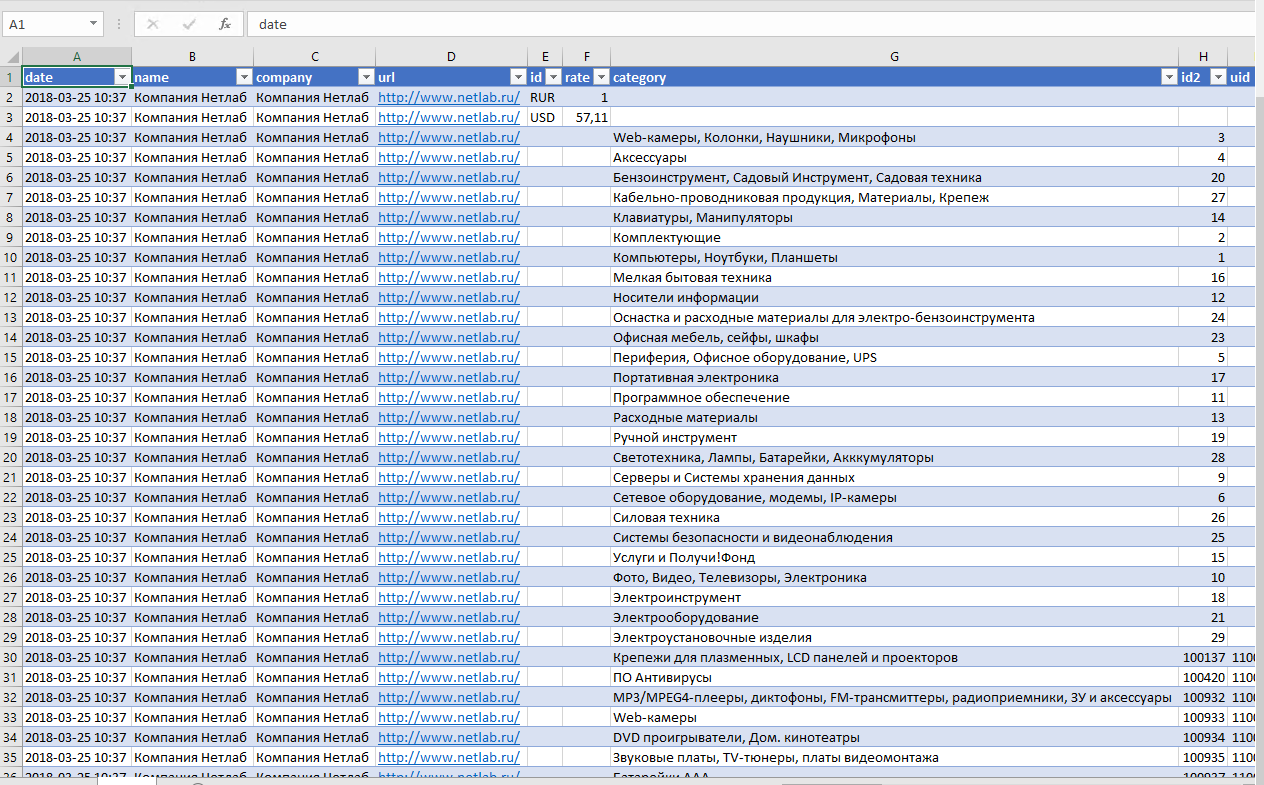Click the select-all corner triangle
This screenshot has width=1264, height=785.
[x=11, y=57]
